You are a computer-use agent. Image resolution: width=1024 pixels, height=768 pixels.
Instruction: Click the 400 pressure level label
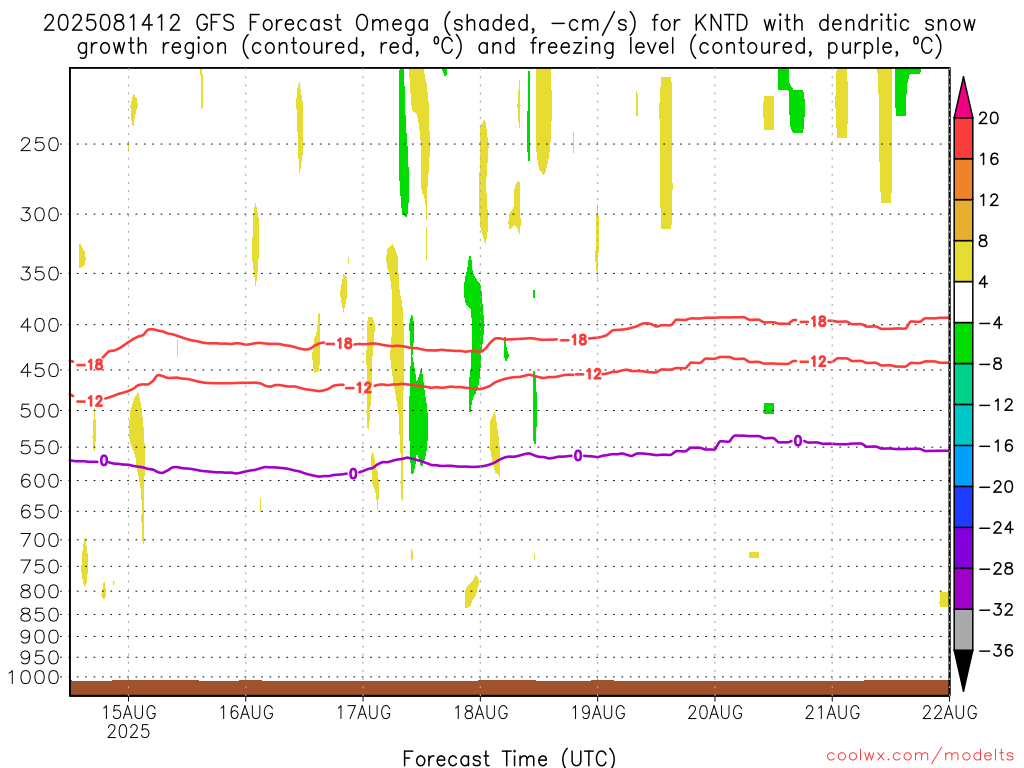40,325
